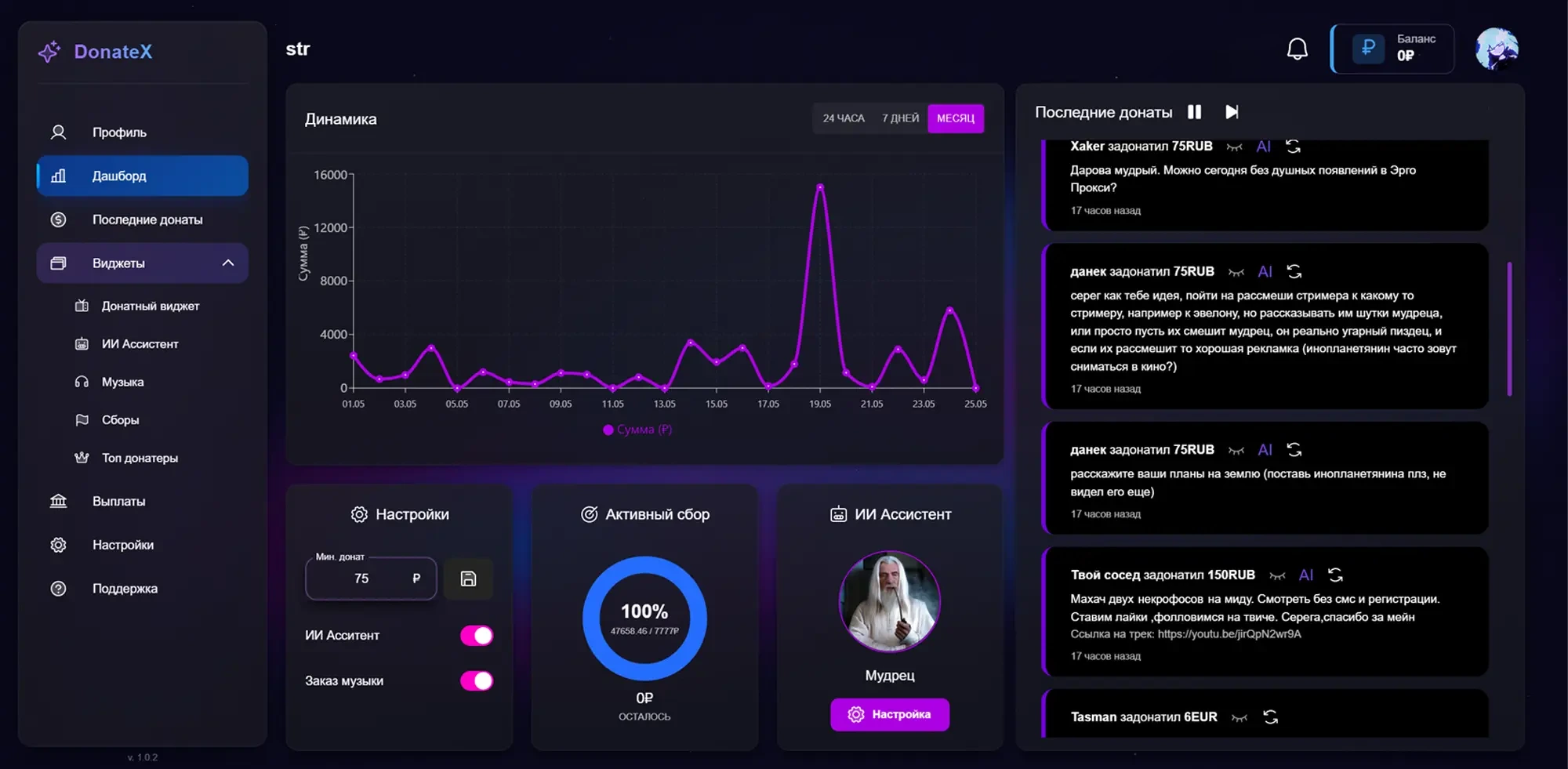Open the notifications bell
The image size is (1568, 769).
point(1298,49)
